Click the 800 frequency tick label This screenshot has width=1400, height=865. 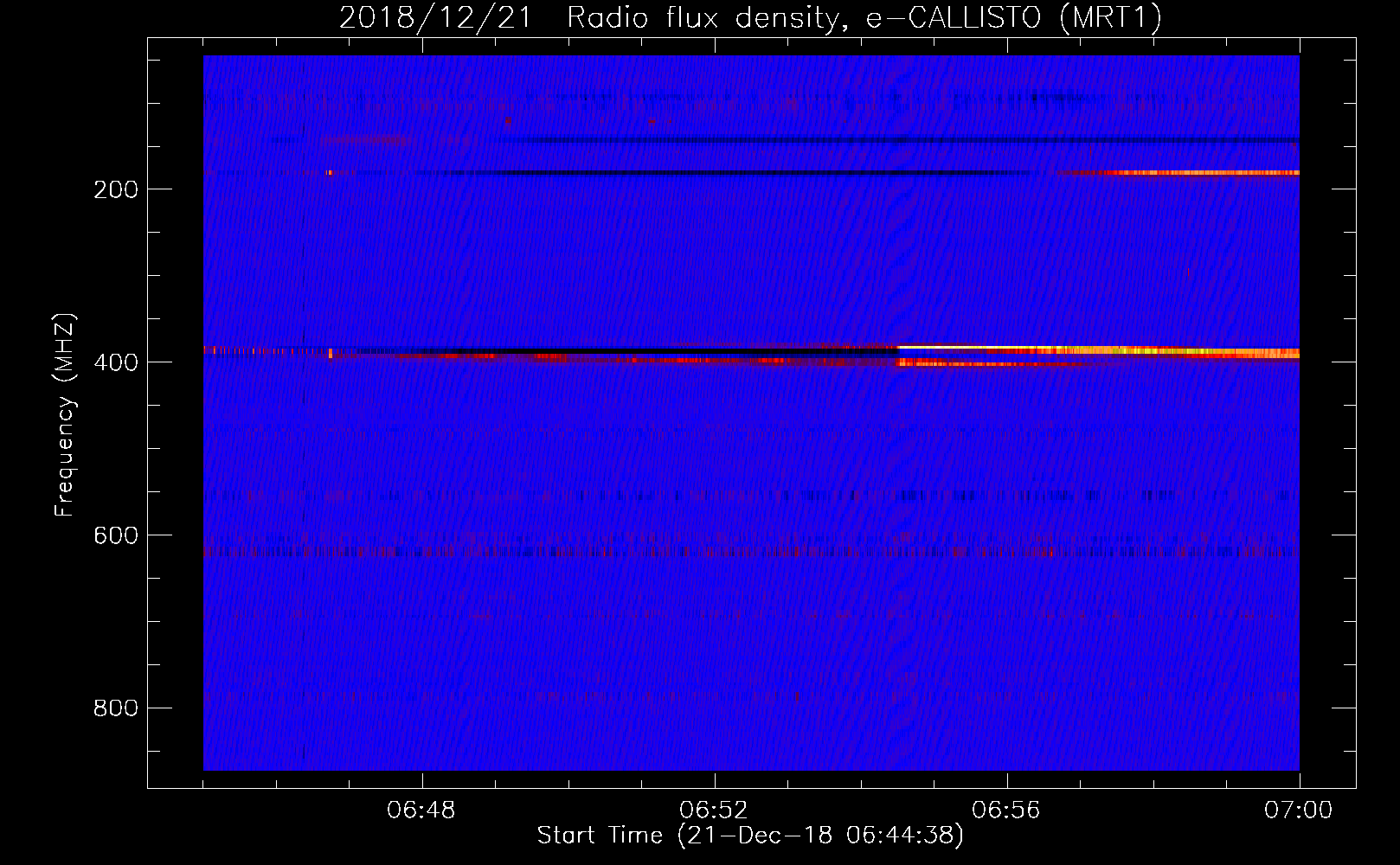116,708
